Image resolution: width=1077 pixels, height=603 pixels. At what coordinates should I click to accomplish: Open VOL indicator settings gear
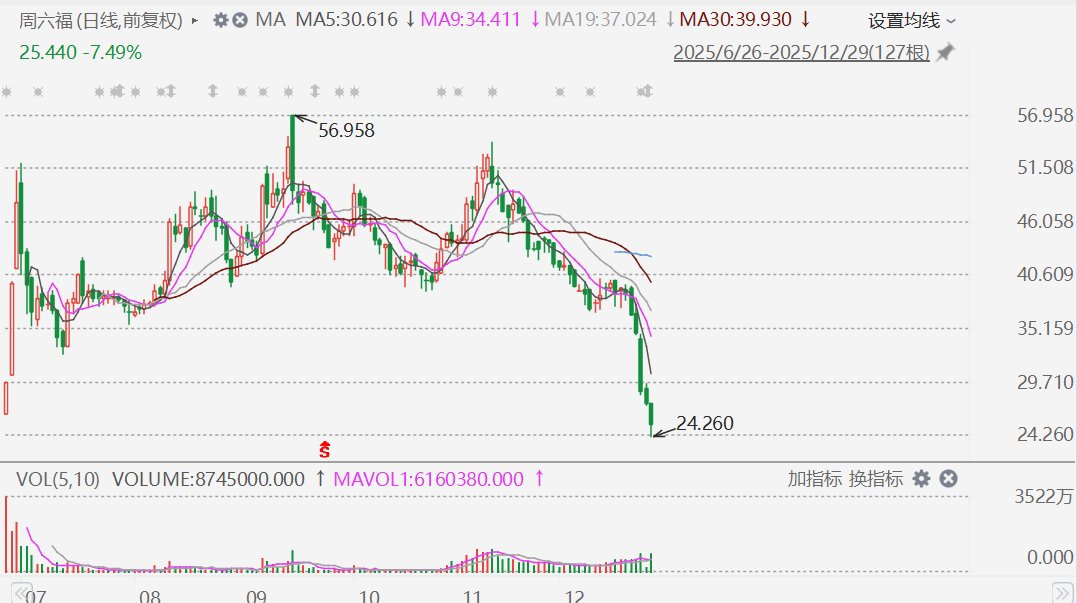pyautogui.click(x=921, y=479)
